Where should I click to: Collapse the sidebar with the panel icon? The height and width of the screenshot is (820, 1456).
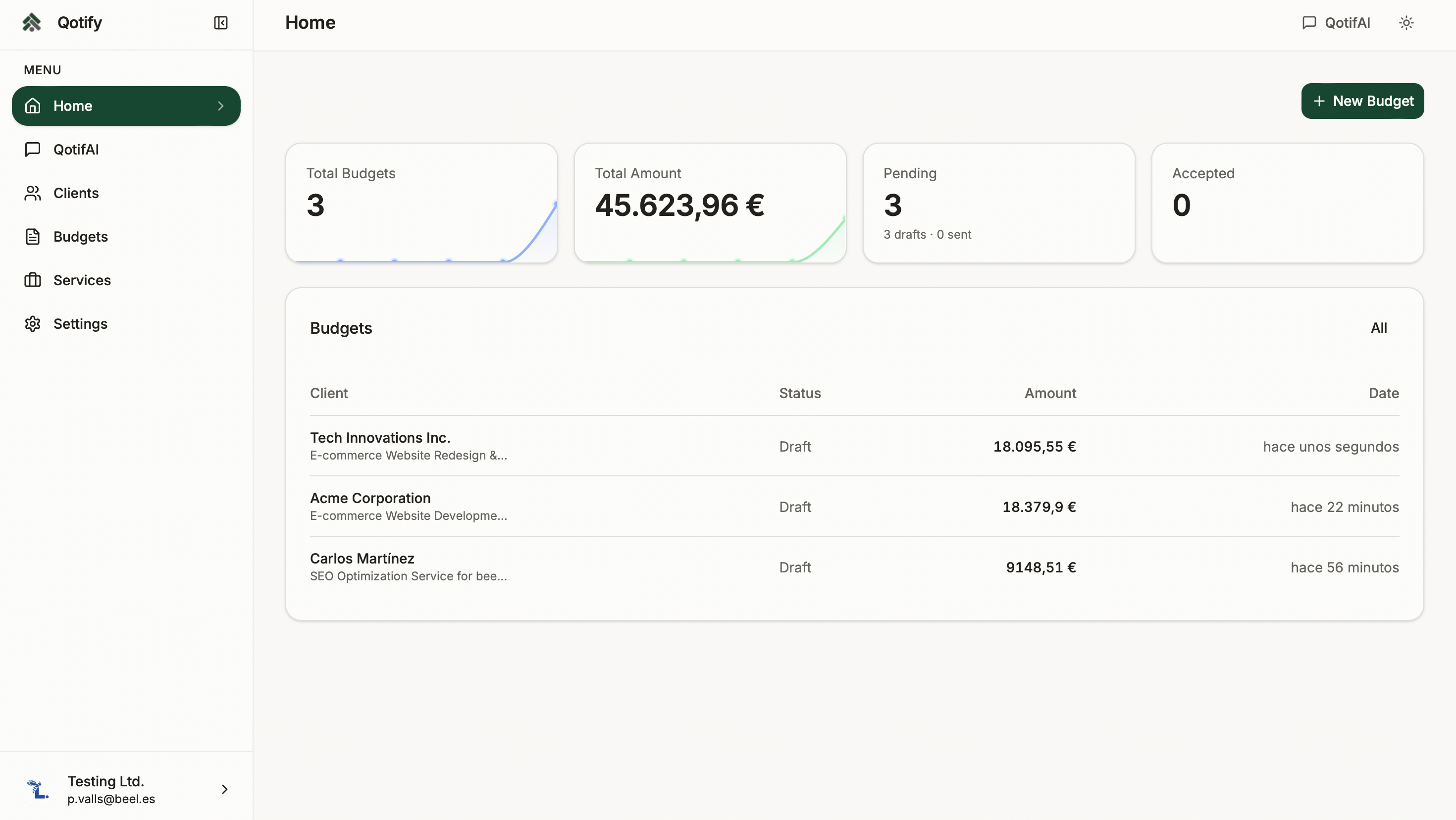coord(220,23)
